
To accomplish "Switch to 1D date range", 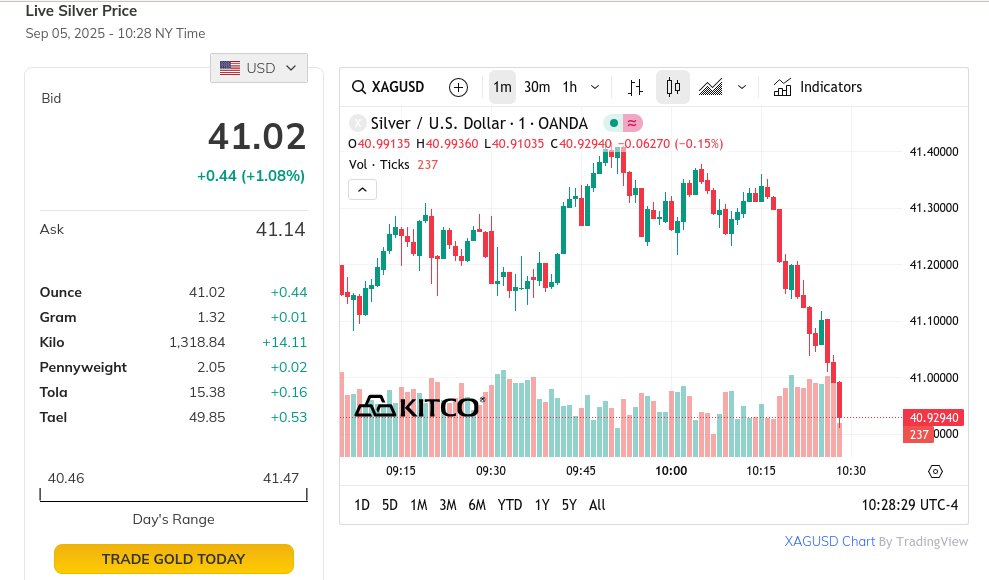I will coord(362,505).
